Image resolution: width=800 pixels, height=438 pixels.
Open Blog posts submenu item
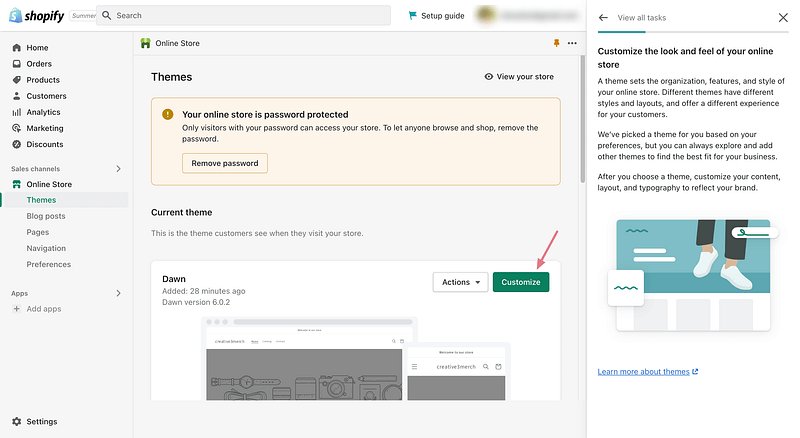coord(46,216)
